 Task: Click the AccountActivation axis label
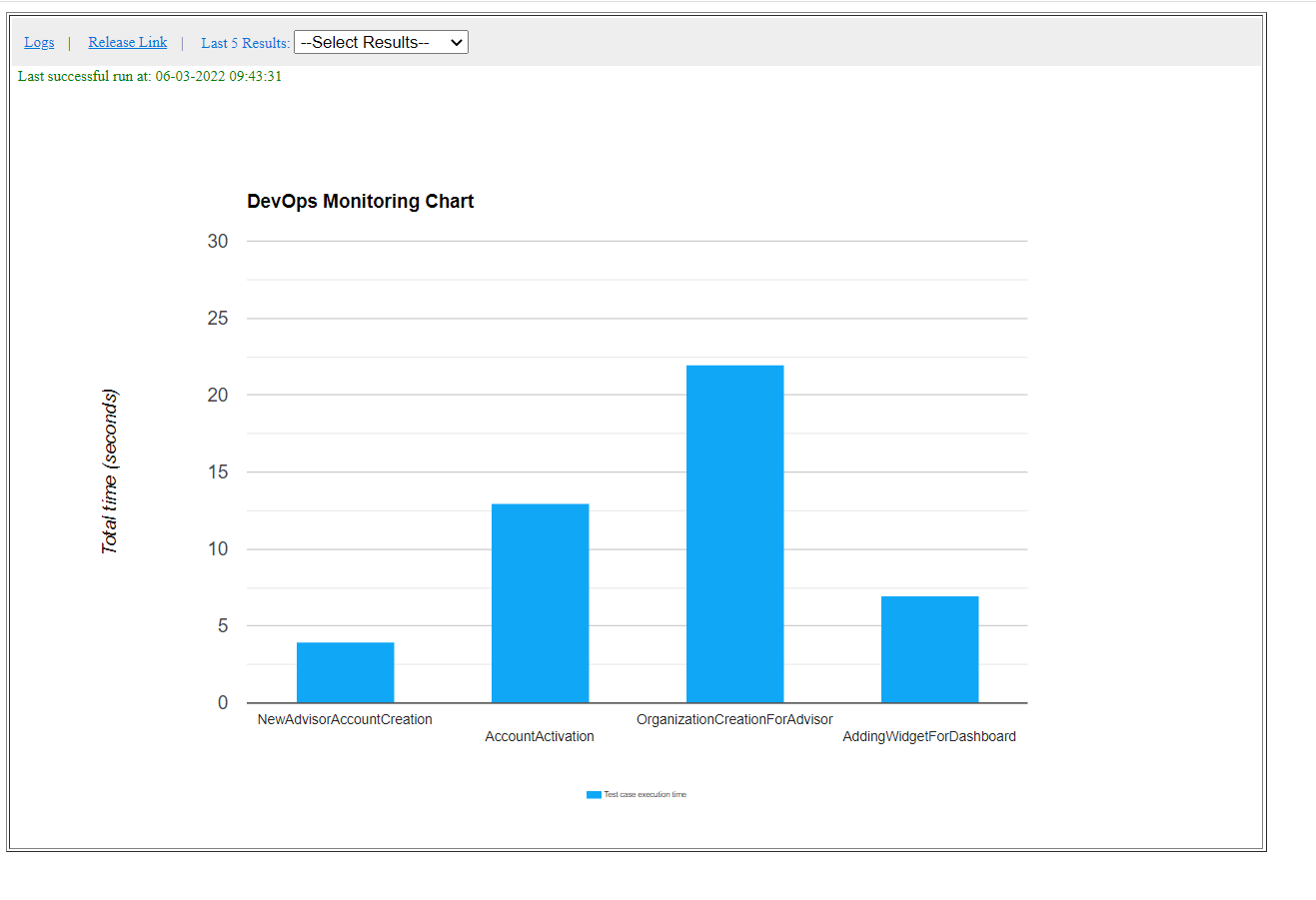click(540, 736)
